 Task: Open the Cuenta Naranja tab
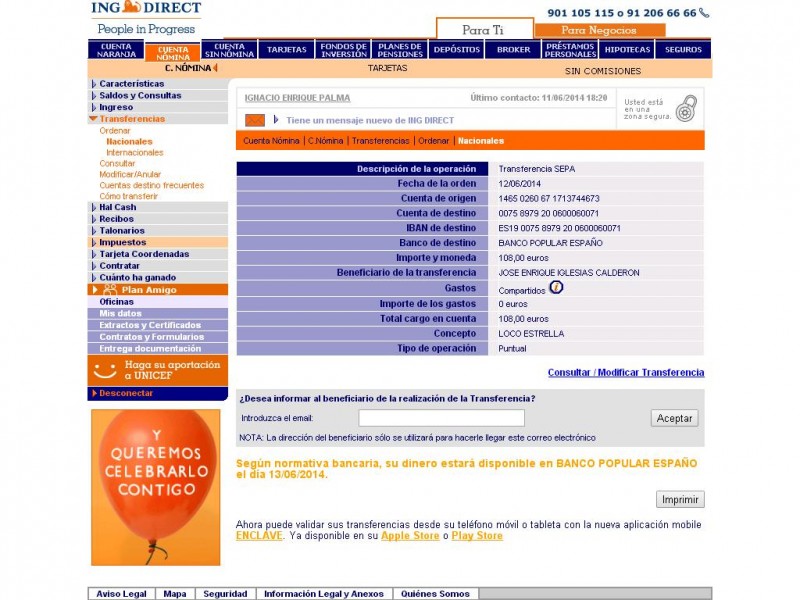116,49
